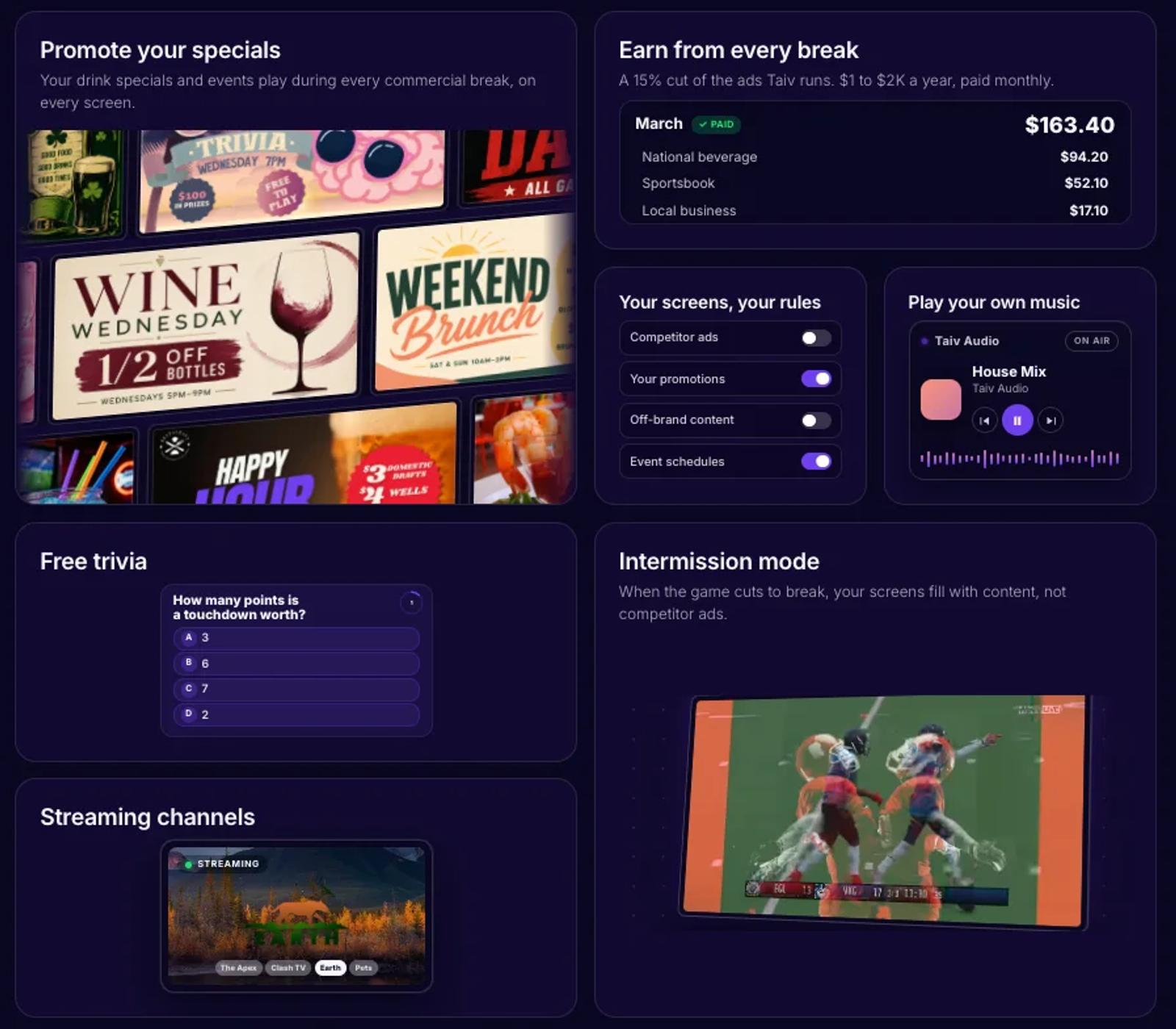The width and height of the screenshot is (1176, 1029).
Task: Select the Pets channel pill
Action: click(363, 967)
